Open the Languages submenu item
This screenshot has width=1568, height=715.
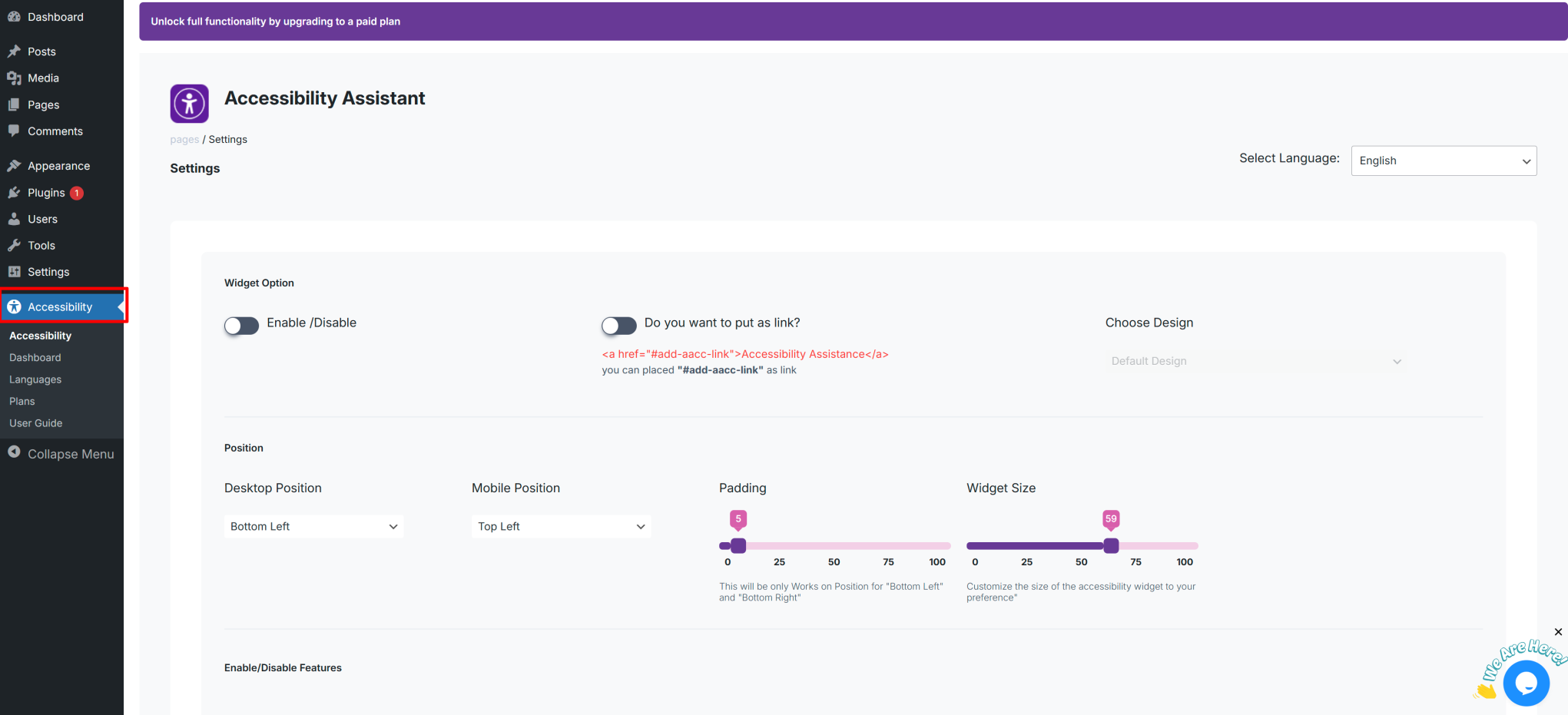click(35, 379)
